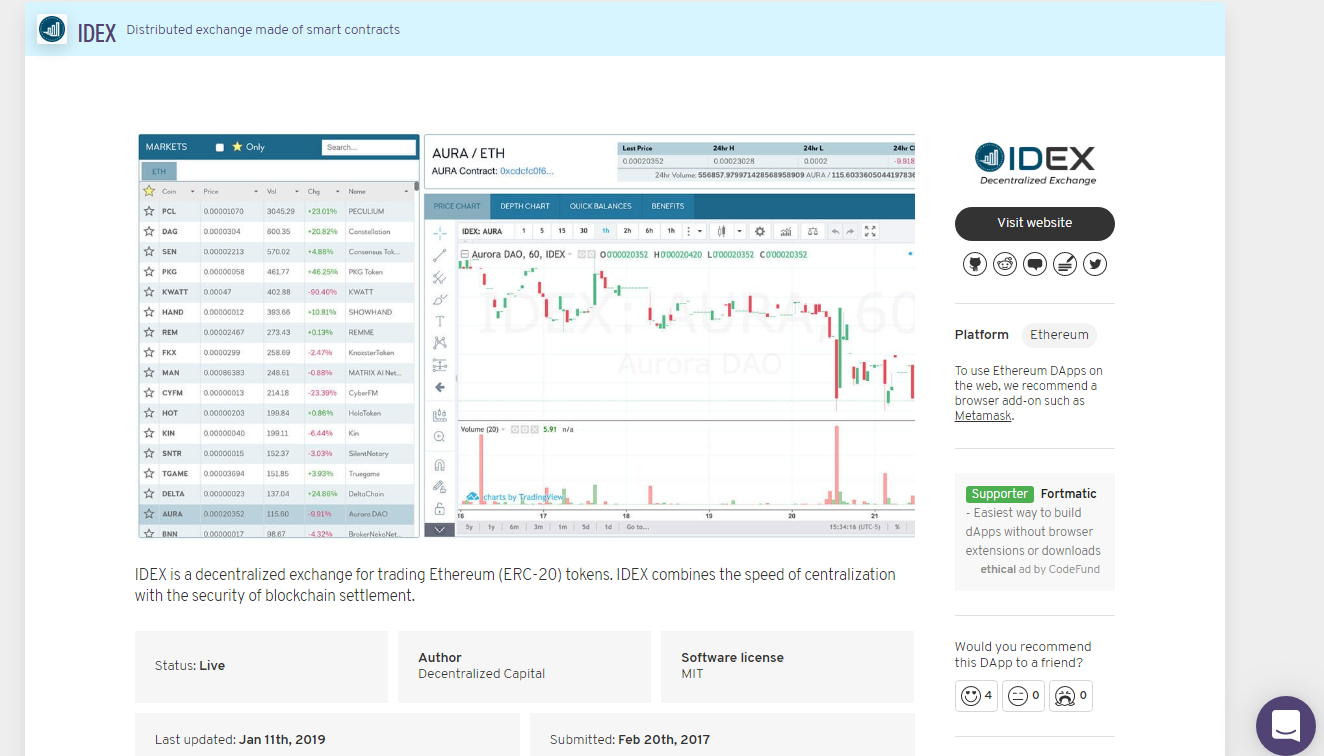The width and height of the screenshot is (1324, 756).
Task: Switch to the Depth Chart tab
Action: coord(525,206)
